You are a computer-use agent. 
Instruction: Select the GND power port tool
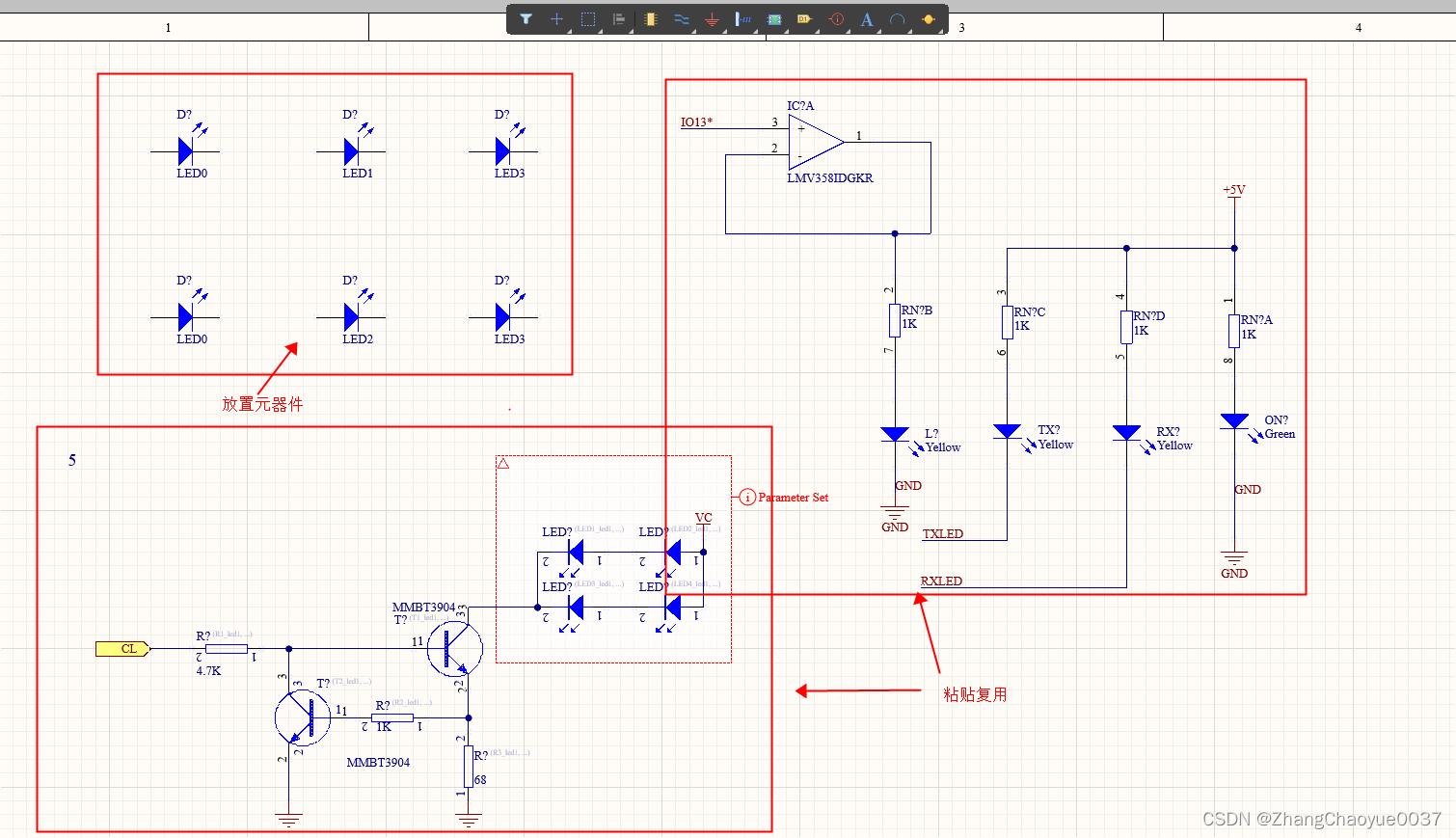pos(712,19)
